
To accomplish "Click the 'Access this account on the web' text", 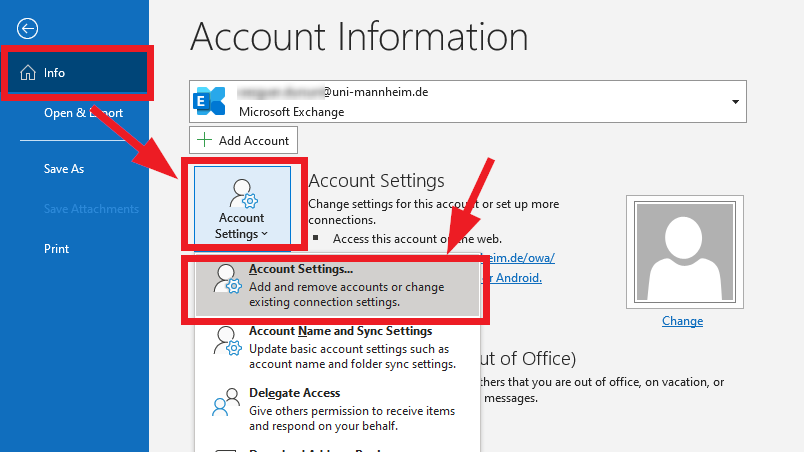I will (x=417, y=239).
